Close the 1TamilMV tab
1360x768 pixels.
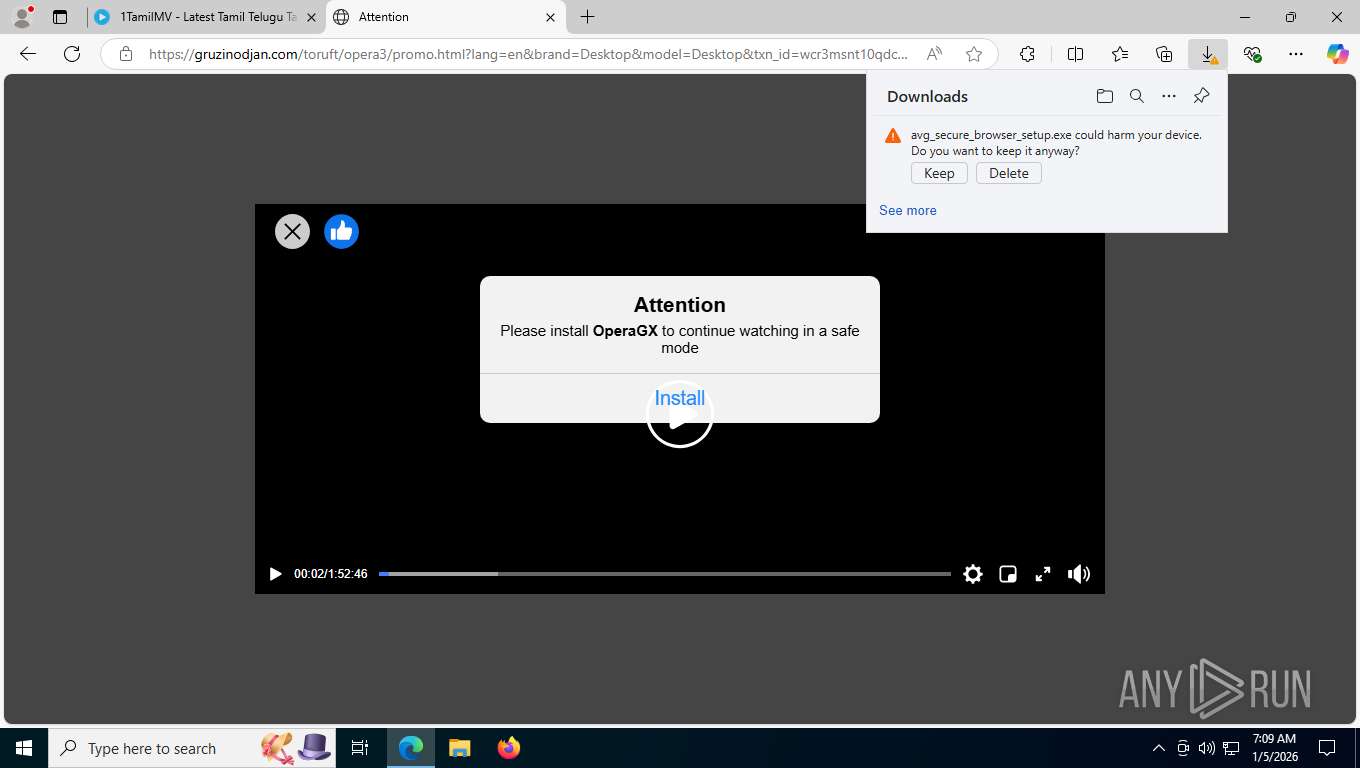[x=311, y=17]
